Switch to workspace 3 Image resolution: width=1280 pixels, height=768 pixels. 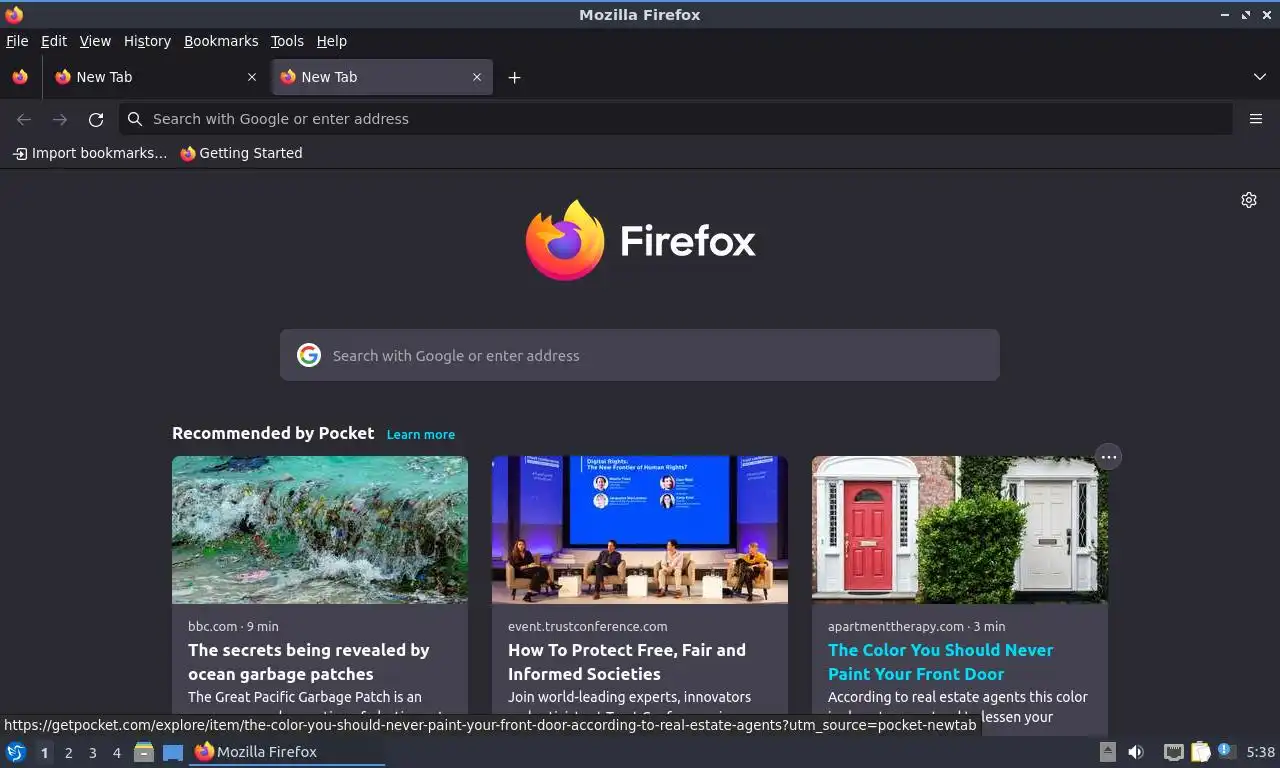pyautogui.click(x=92, y=753)
